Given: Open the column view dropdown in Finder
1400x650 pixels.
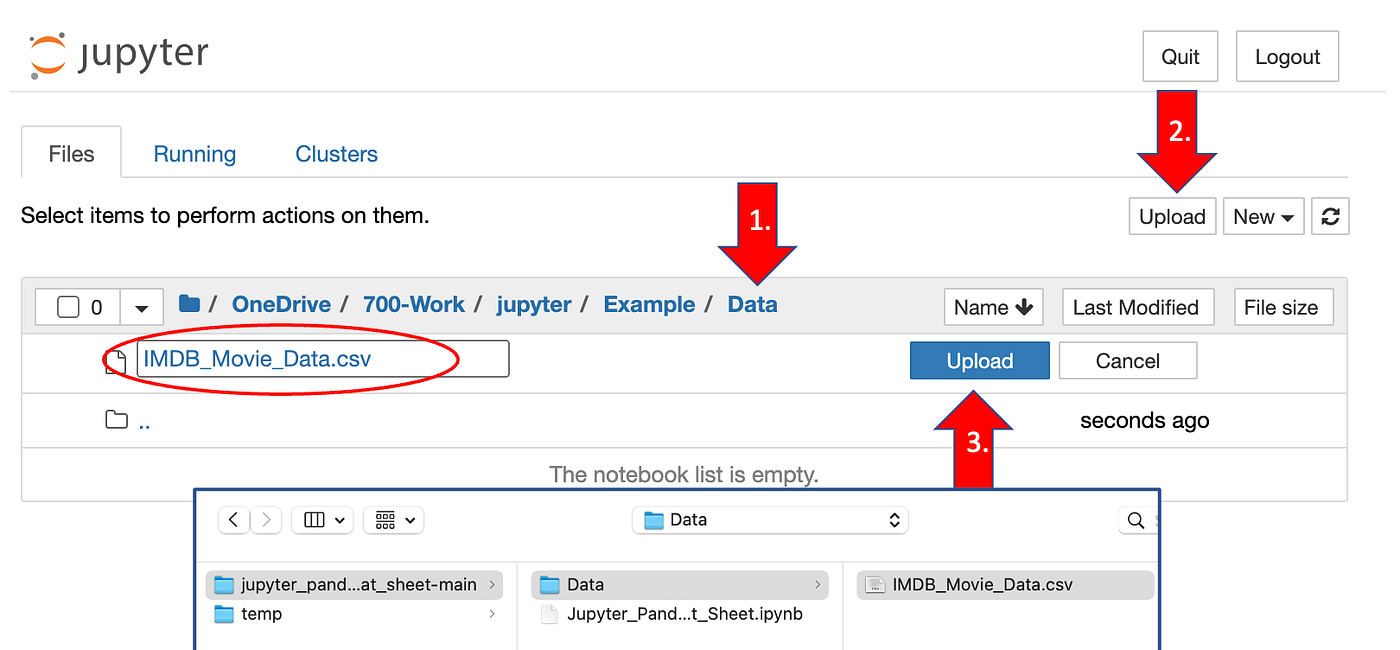Looking at the screenshot, I should click(322, 520).
